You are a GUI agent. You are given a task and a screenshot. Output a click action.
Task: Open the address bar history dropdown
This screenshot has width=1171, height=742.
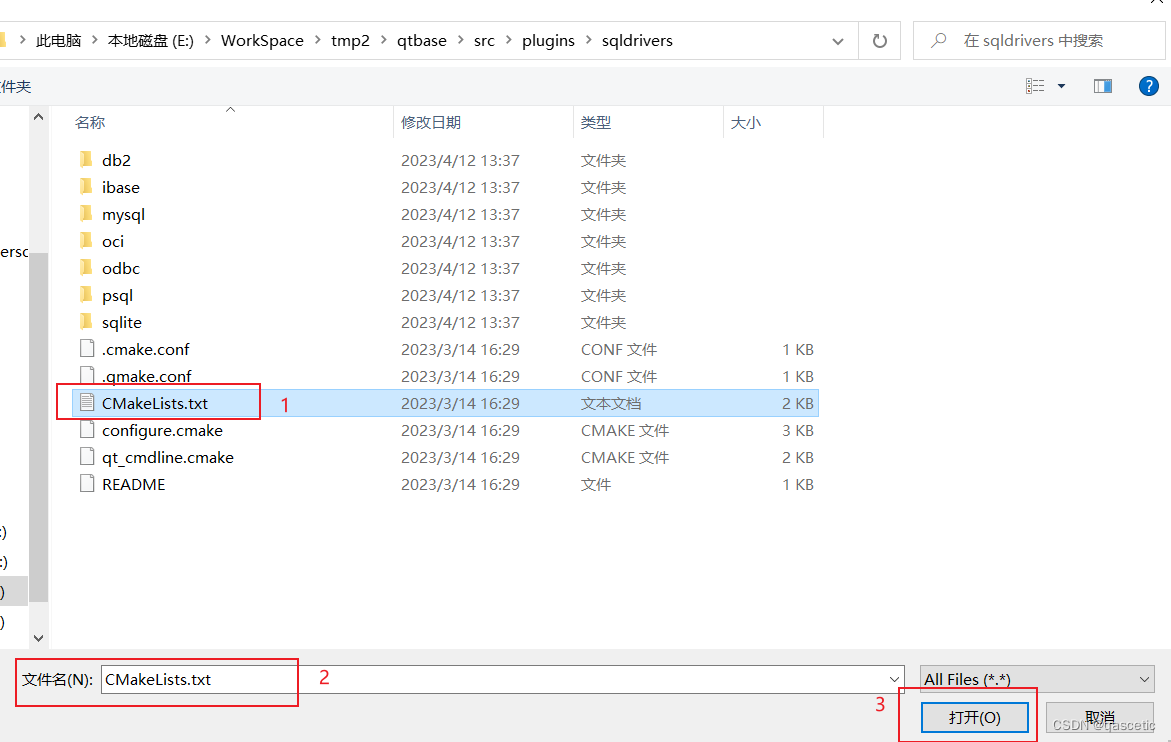(838, 40)
